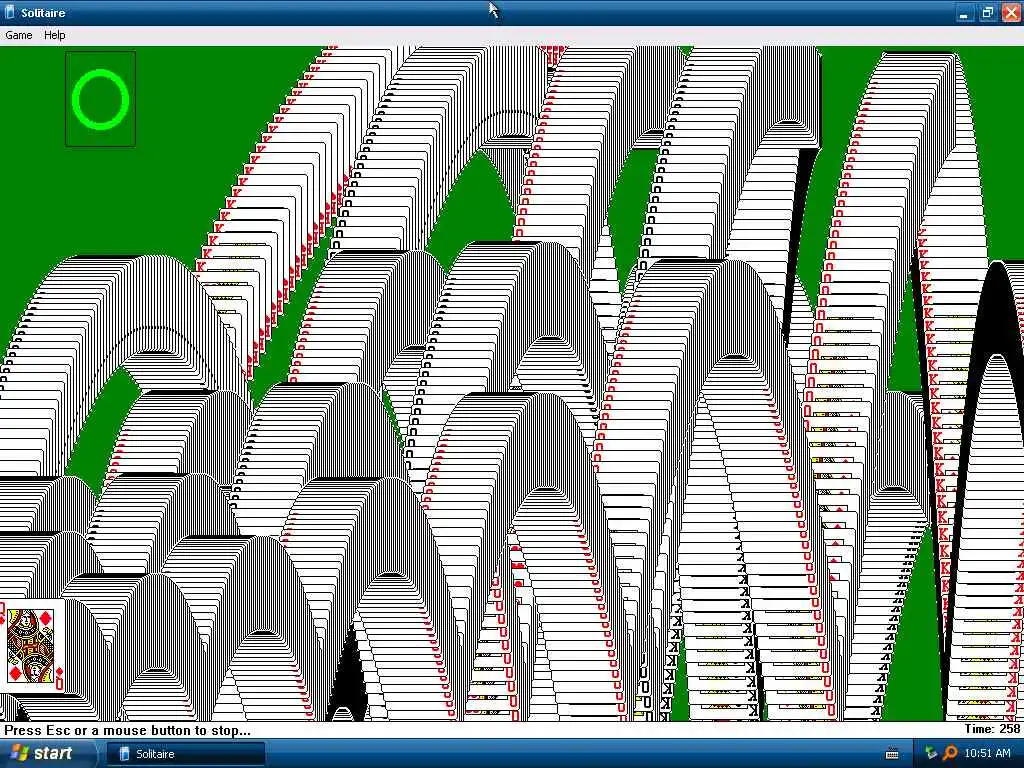Click the system tray clock

point(987,753)
